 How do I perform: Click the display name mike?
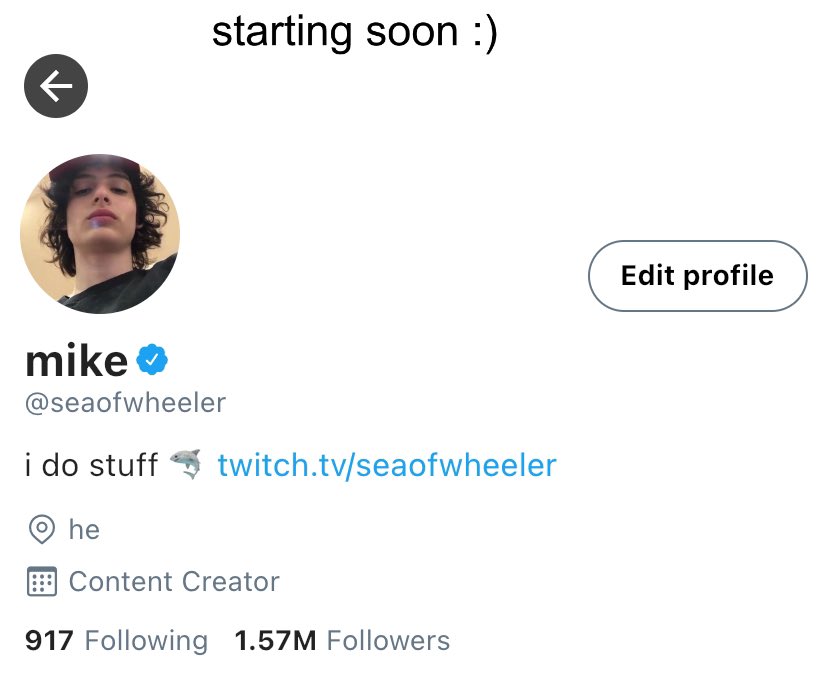[76, 360]
